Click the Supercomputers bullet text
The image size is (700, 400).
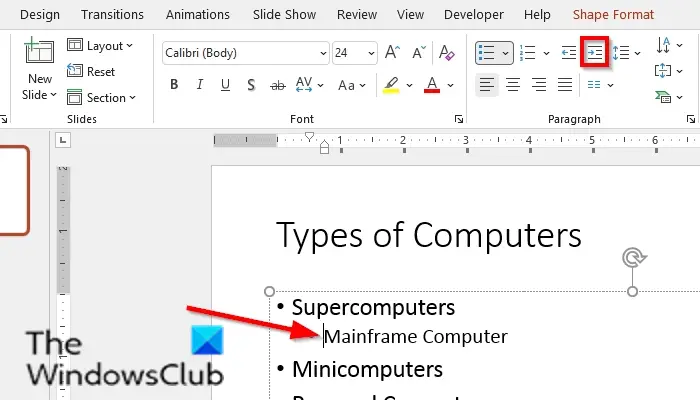[x=373, y=307]
